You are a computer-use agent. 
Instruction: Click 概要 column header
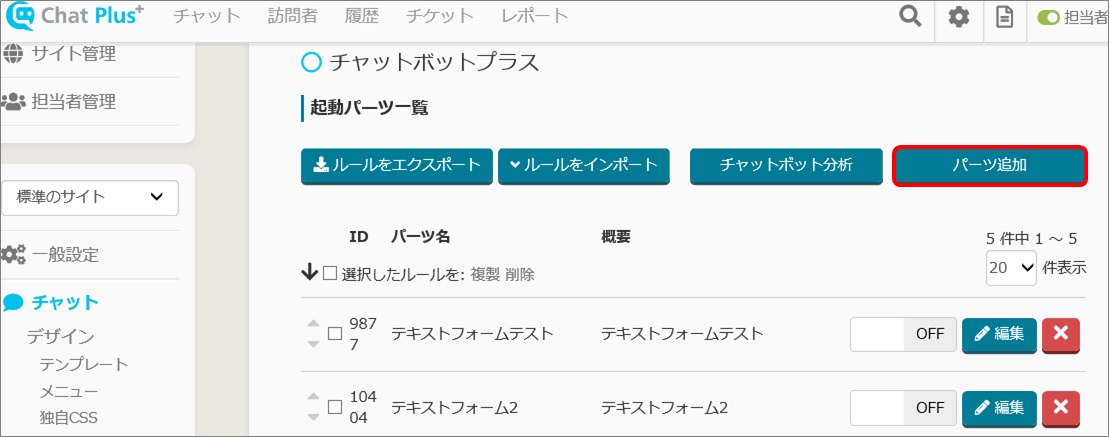click(x=615, y=237)
